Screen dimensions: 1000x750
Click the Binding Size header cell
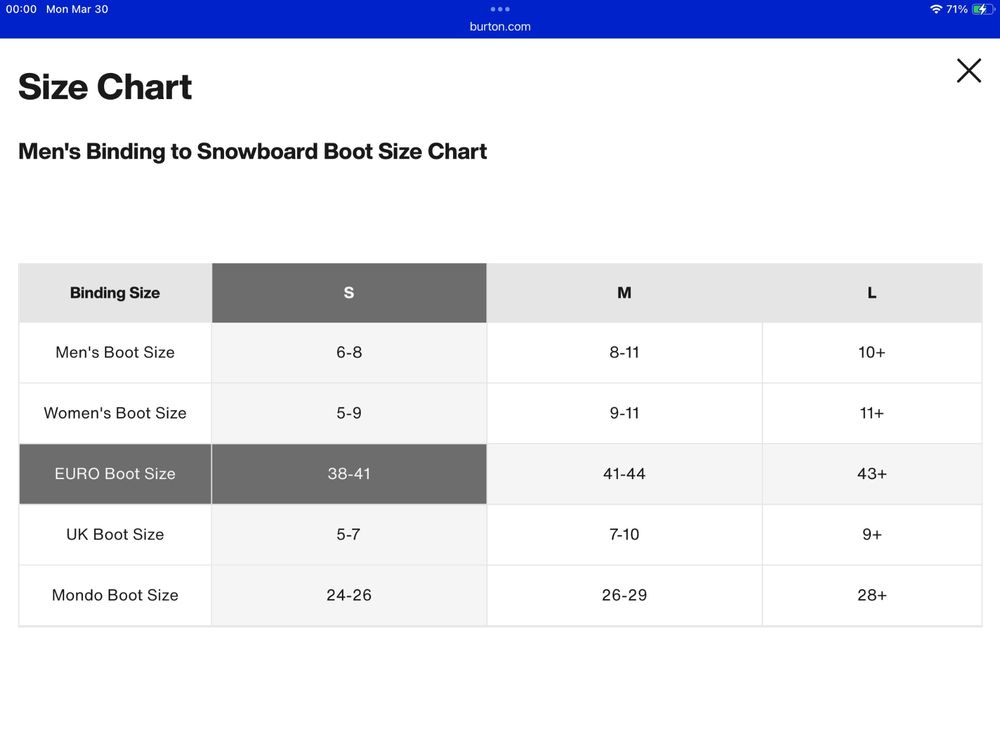[x=115, y=293]
